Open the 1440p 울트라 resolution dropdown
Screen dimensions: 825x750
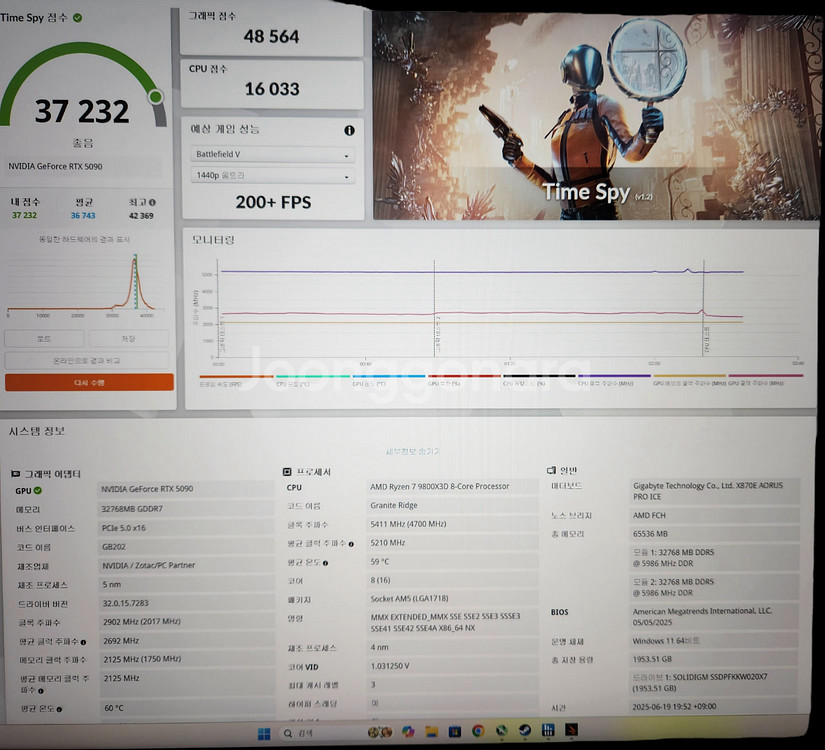(273, 175)
